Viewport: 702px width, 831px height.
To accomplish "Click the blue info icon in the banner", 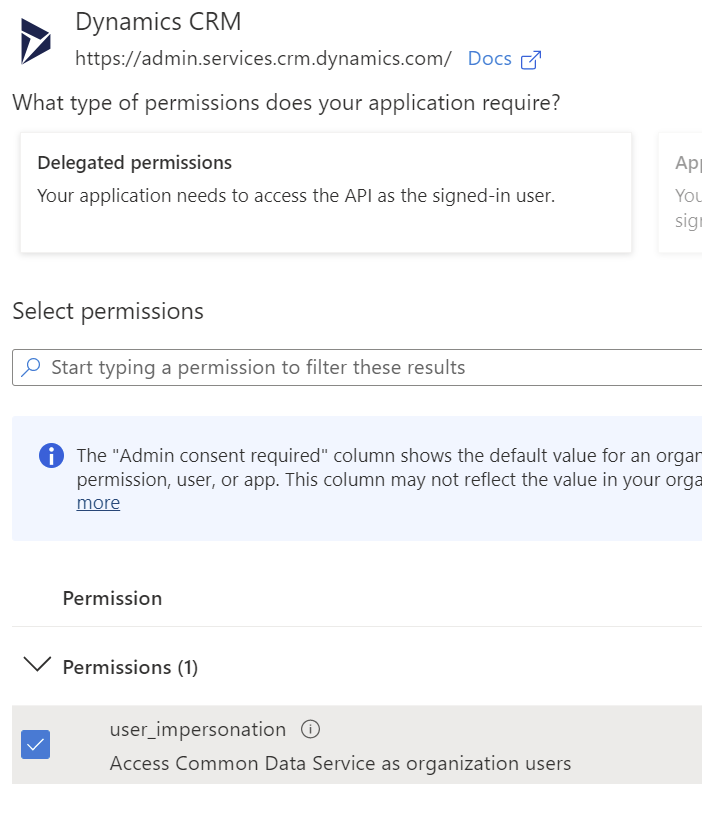I will pyautogui.click(x=51, y=456).
